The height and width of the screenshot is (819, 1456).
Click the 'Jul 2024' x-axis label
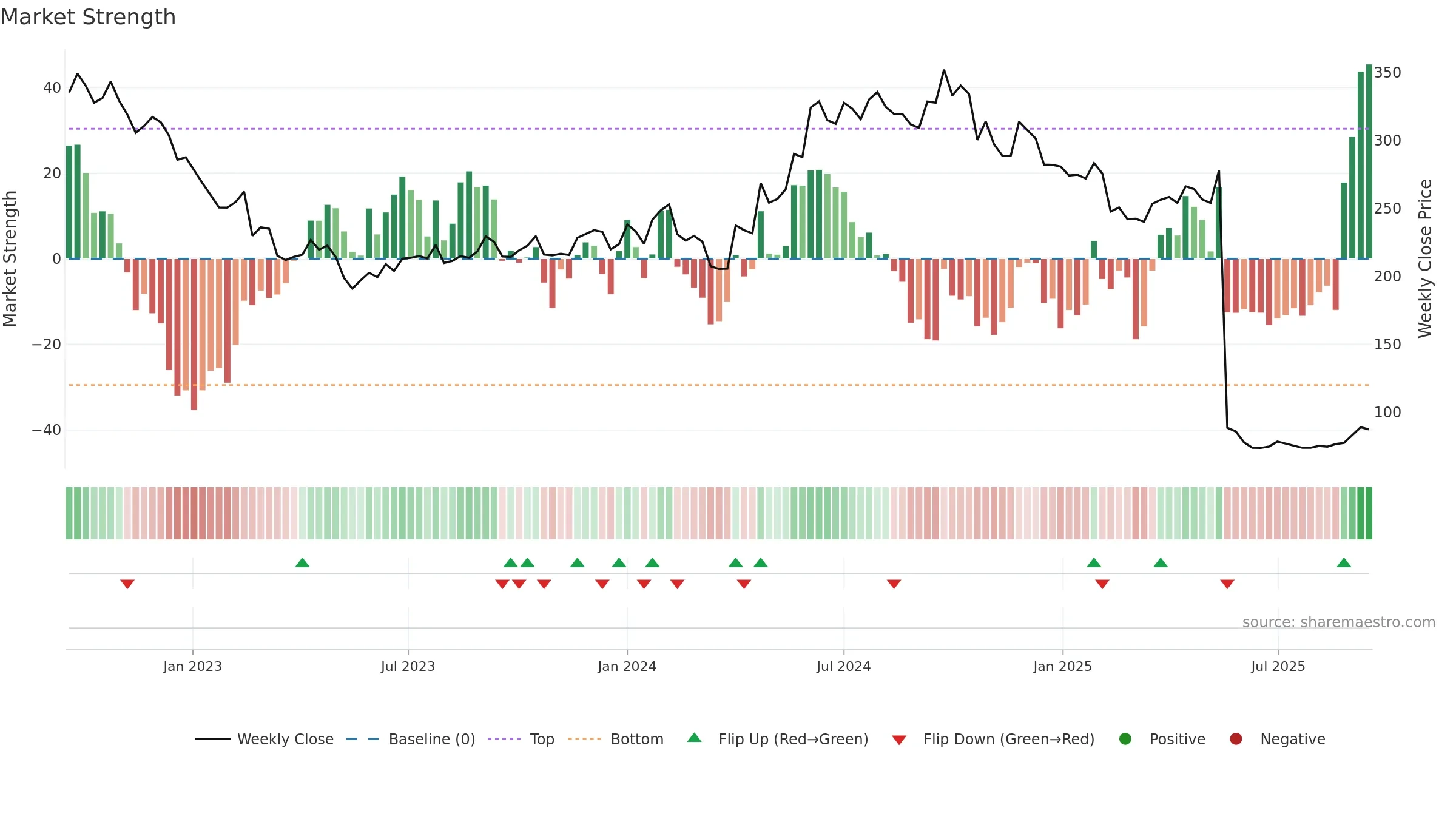click(x=843, y=666)
